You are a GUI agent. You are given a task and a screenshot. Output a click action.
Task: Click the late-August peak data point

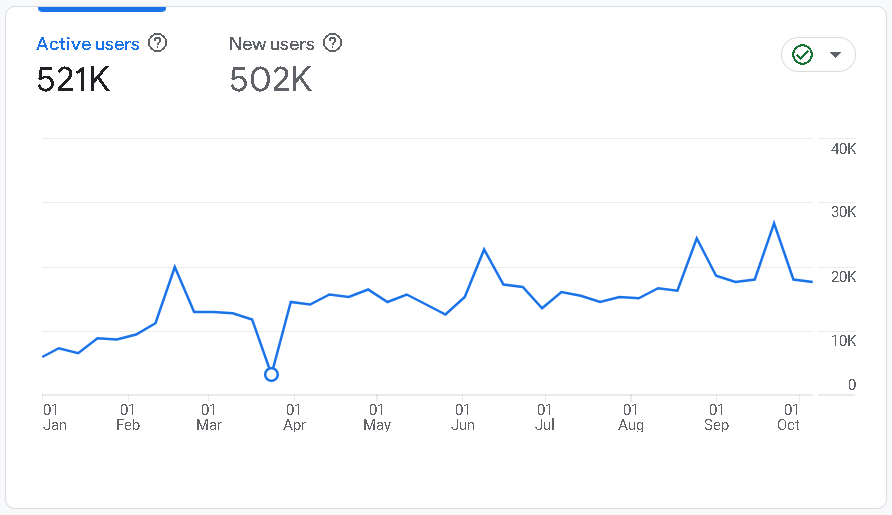point(697,238)
